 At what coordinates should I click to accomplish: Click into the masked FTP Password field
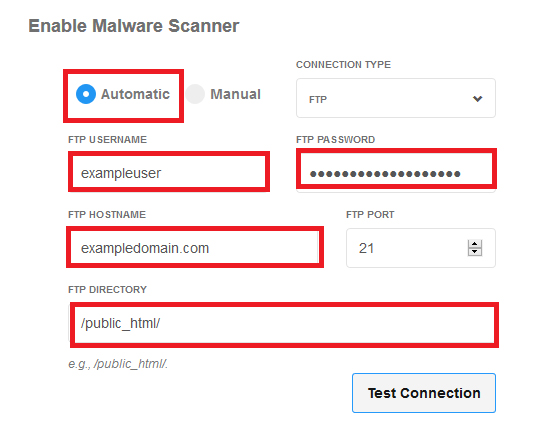tap(396, 169)
